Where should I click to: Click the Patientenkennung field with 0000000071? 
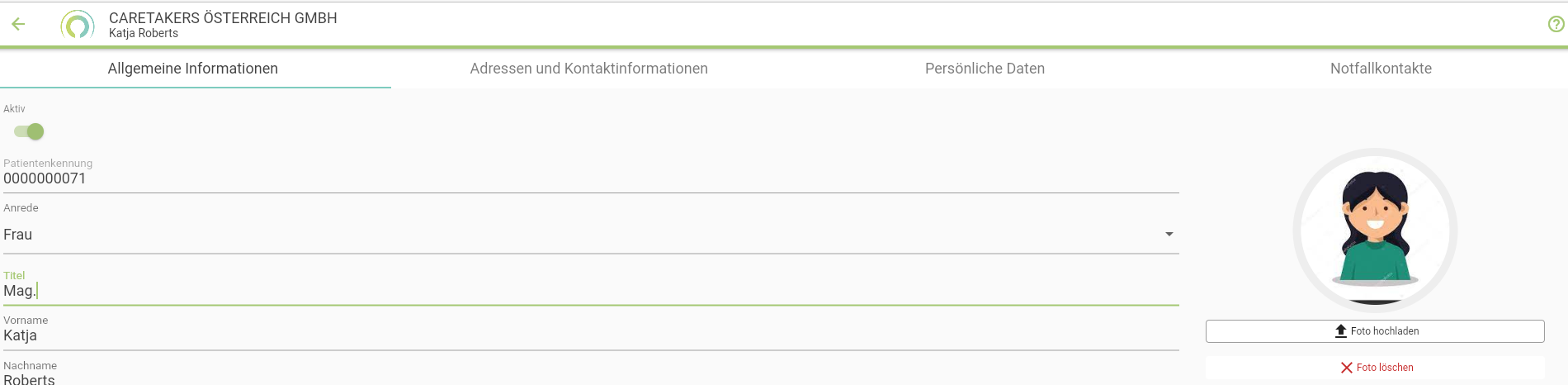pyautogui.click(x=578, y=178)
